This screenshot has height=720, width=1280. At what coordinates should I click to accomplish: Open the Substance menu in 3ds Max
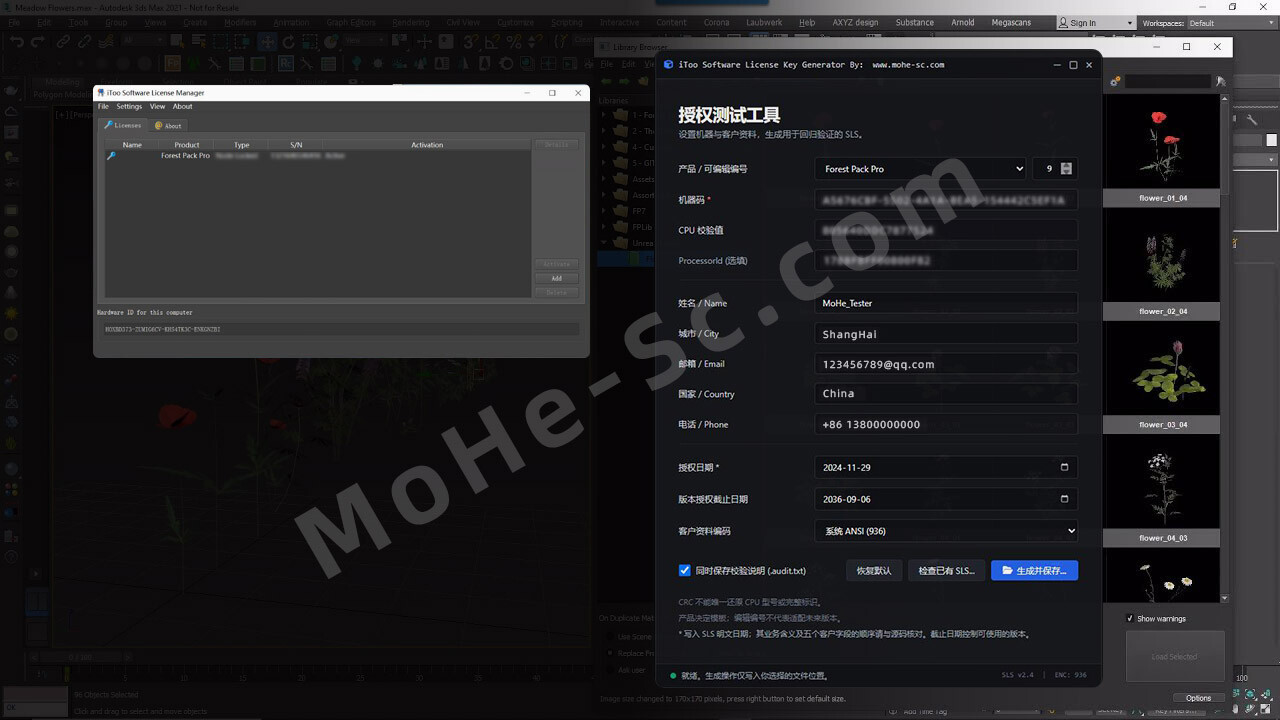click(x=914, y=22)
